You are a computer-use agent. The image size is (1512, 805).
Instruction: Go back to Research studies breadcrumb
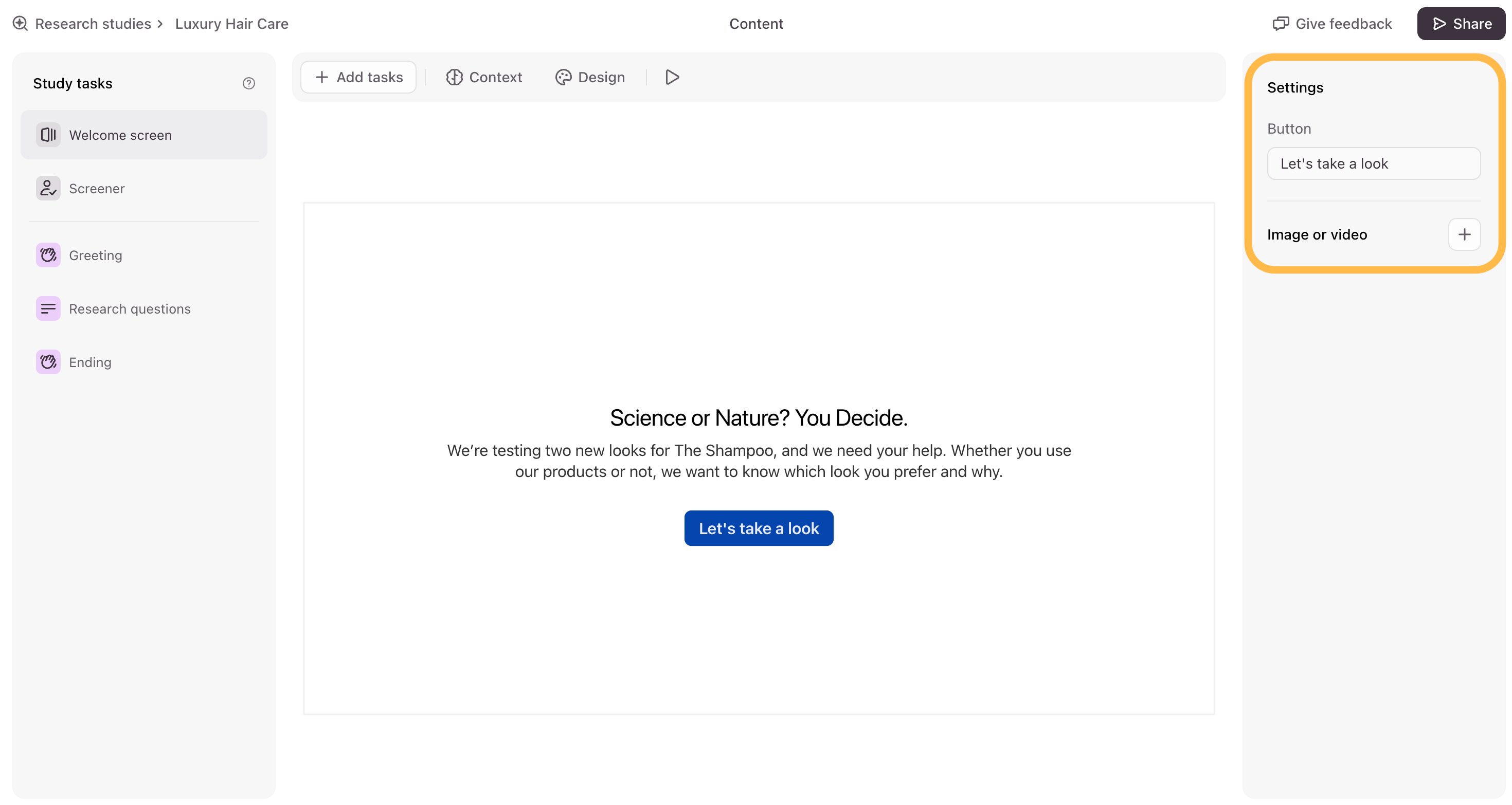[93, 24]
